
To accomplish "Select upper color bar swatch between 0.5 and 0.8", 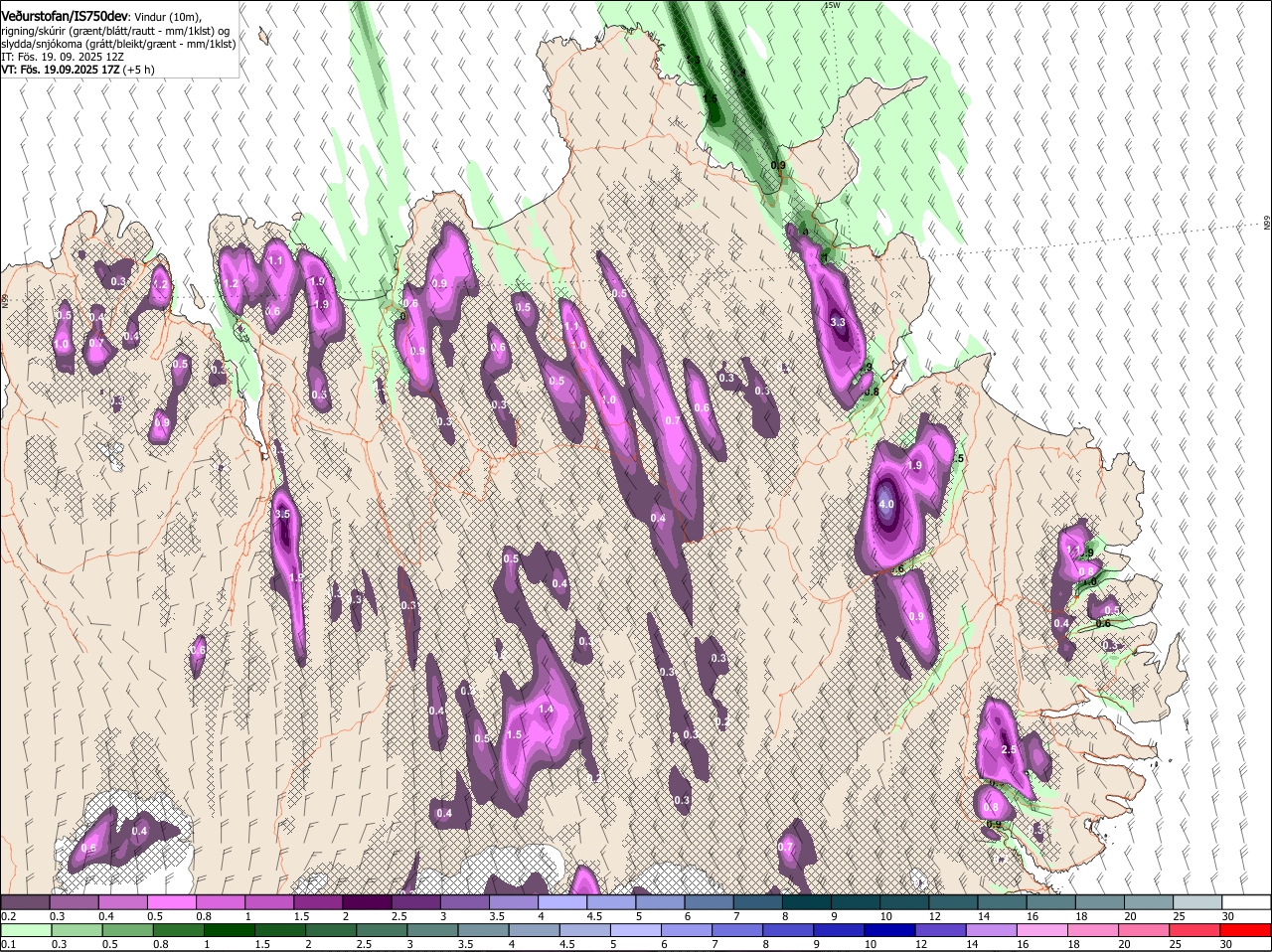I will 171,901.
